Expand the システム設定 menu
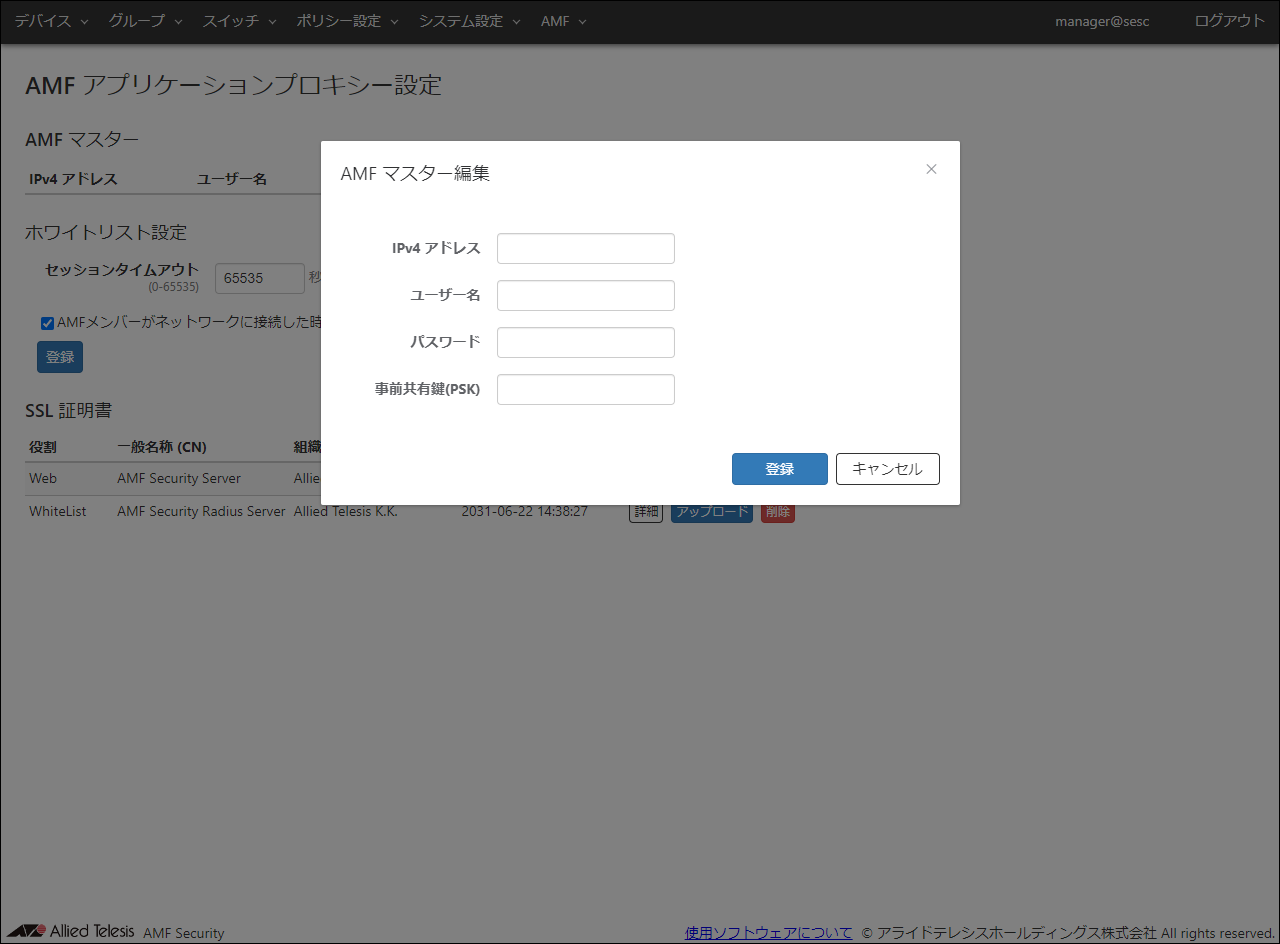The height and width of the screenshot is (944, 1280). pos(461,20)
